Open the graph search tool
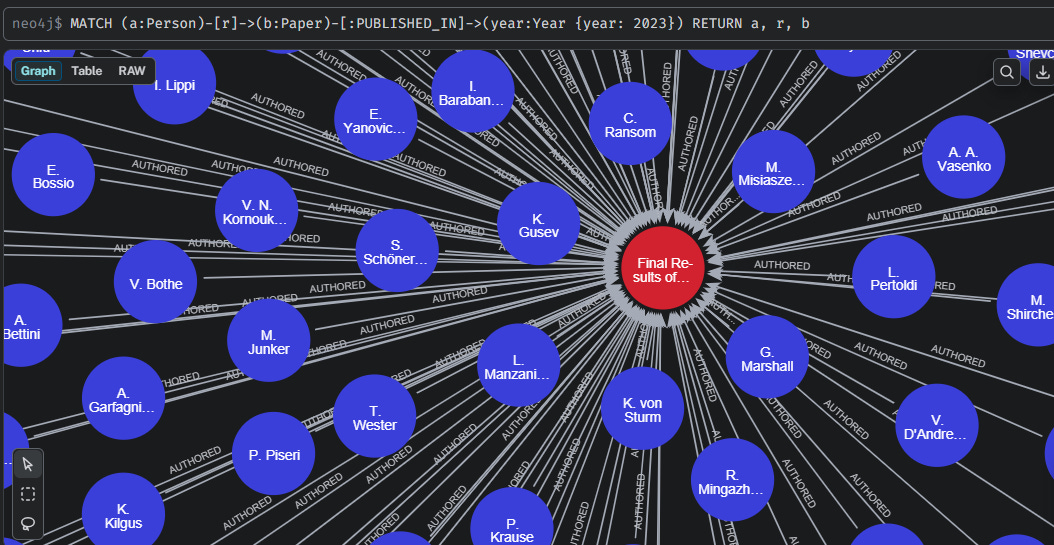Screen dimensions: 1054x545 tap(1007, 72)
